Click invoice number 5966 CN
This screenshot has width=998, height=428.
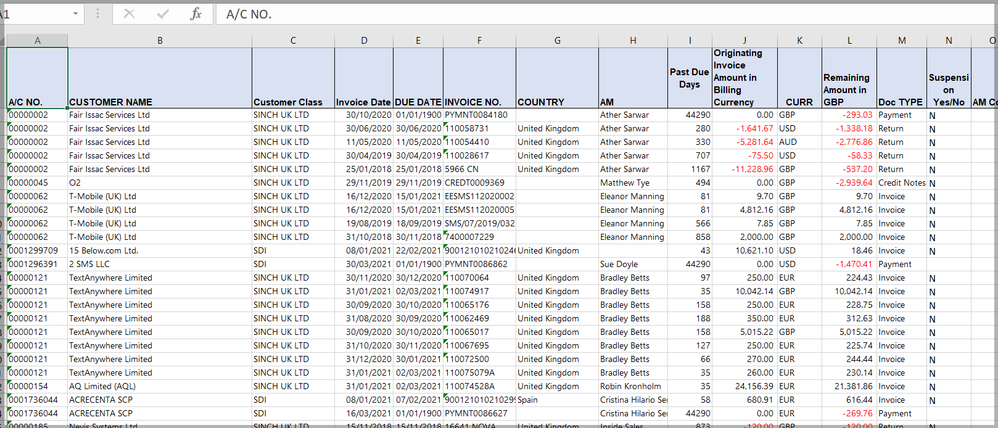point(479,169)
